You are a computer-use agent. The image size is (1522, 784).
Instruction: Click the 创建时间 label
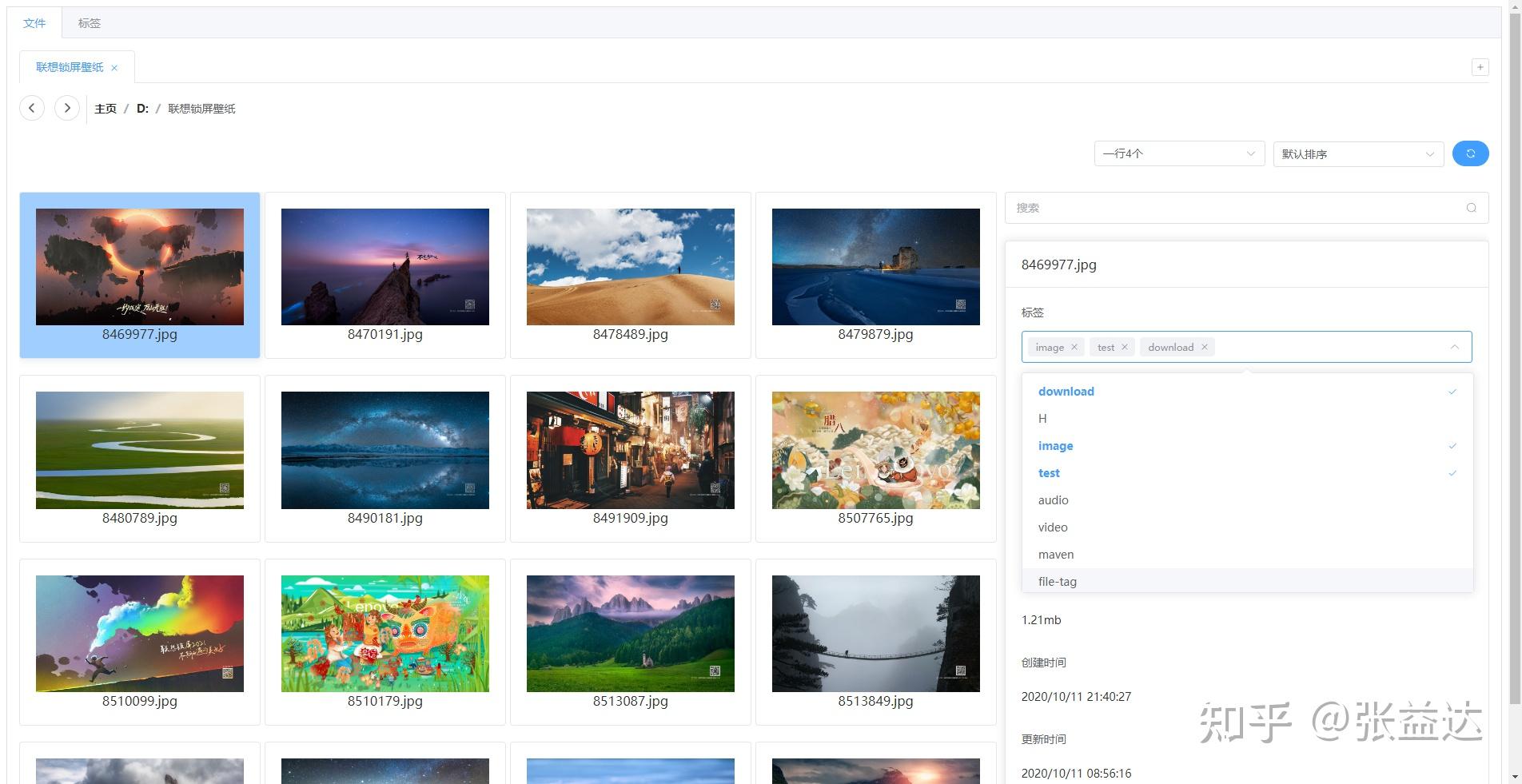point(1043,663)
